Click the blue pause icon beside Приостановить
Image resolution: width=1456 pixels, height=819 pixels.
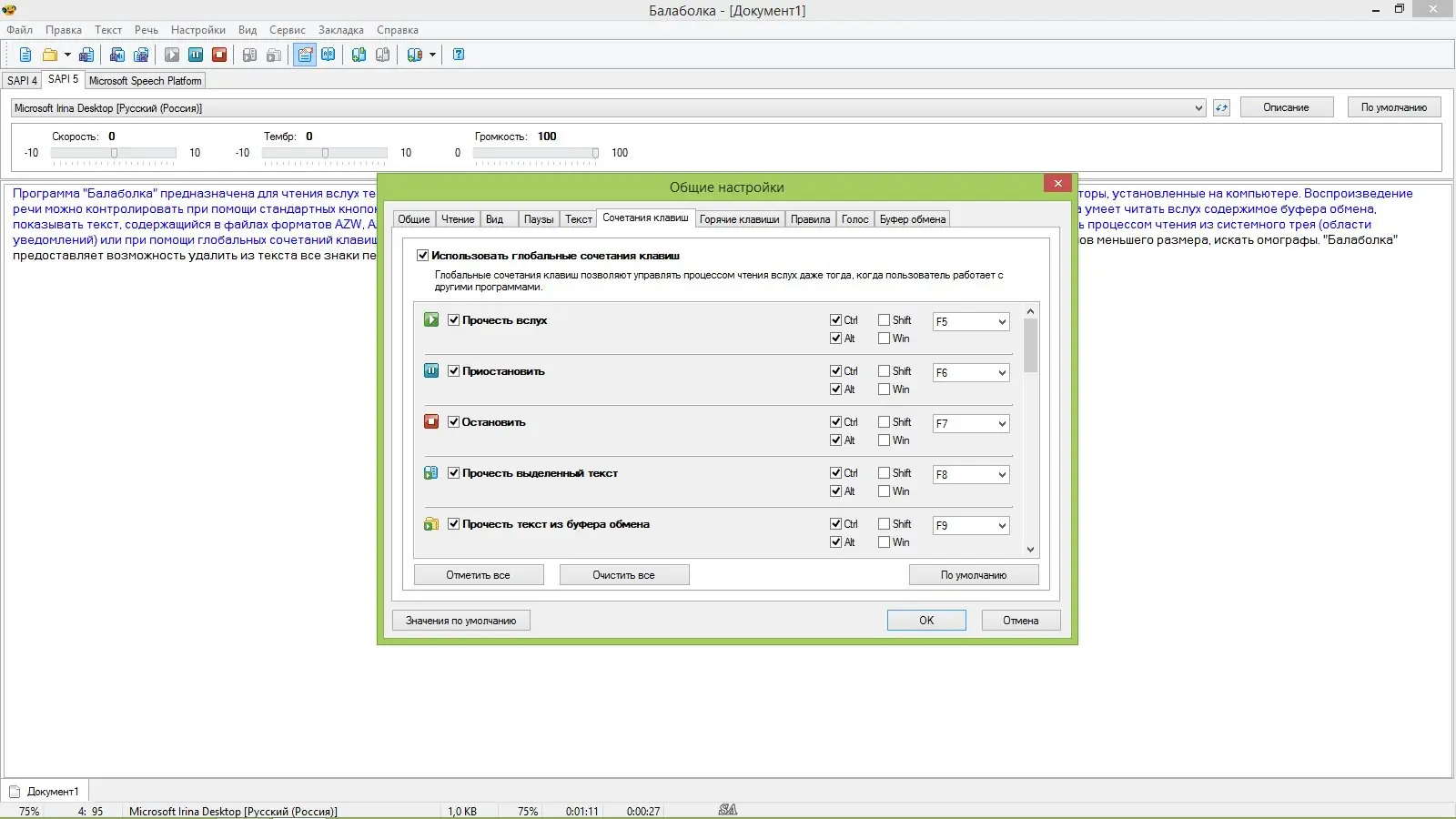pyautogui.click(x=431, y=370)
